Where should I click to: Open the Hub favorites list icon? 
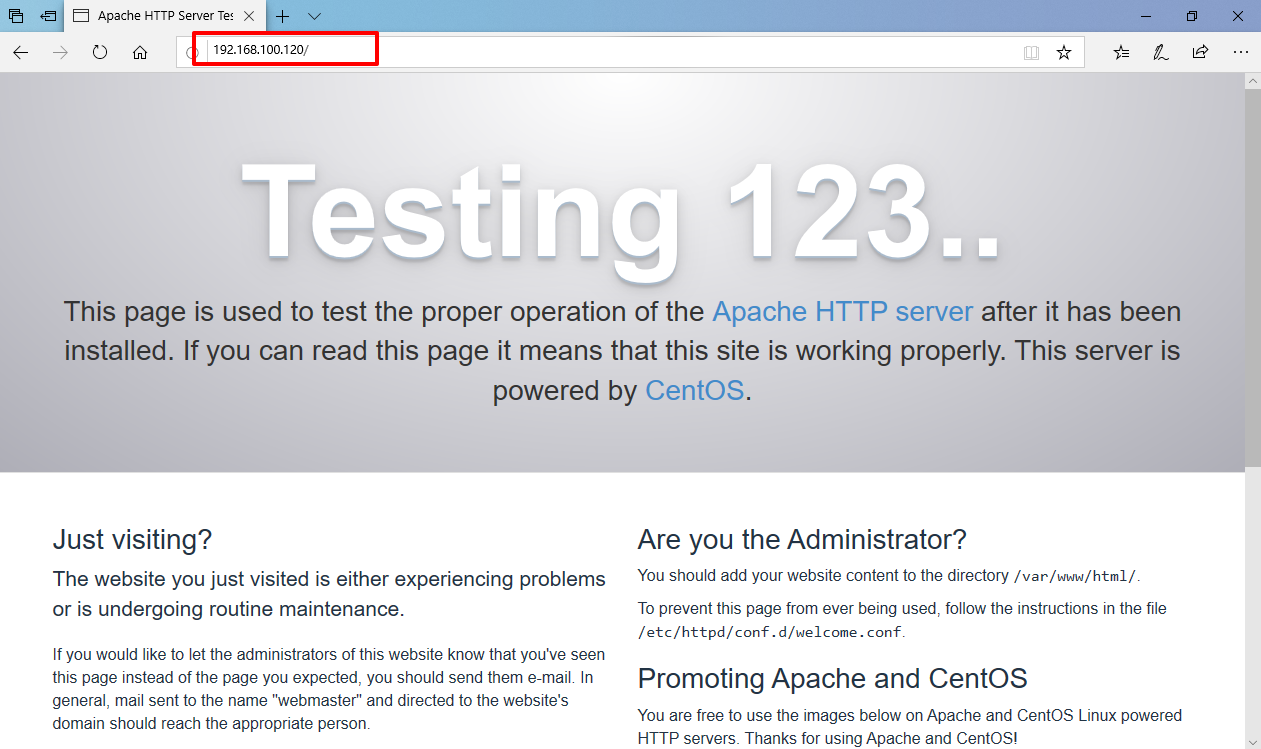click(1122, 53)
